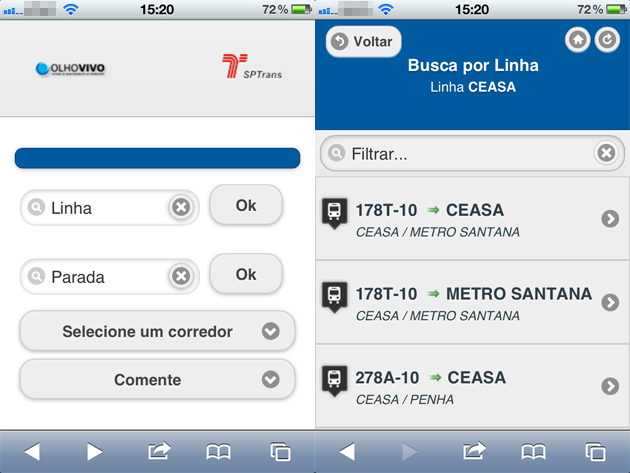Click Ok next to Linha field
This screenshot has width=630, height=473.
246,205
